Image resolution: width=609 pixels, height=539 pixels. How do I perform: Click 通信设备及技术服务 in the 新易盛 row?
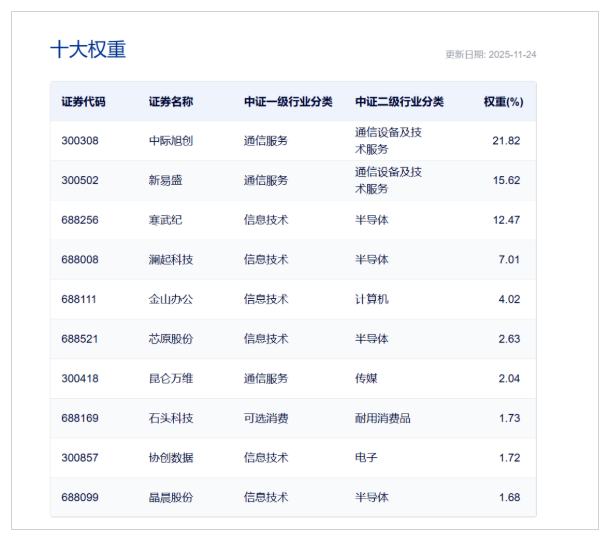pos(388,180)
